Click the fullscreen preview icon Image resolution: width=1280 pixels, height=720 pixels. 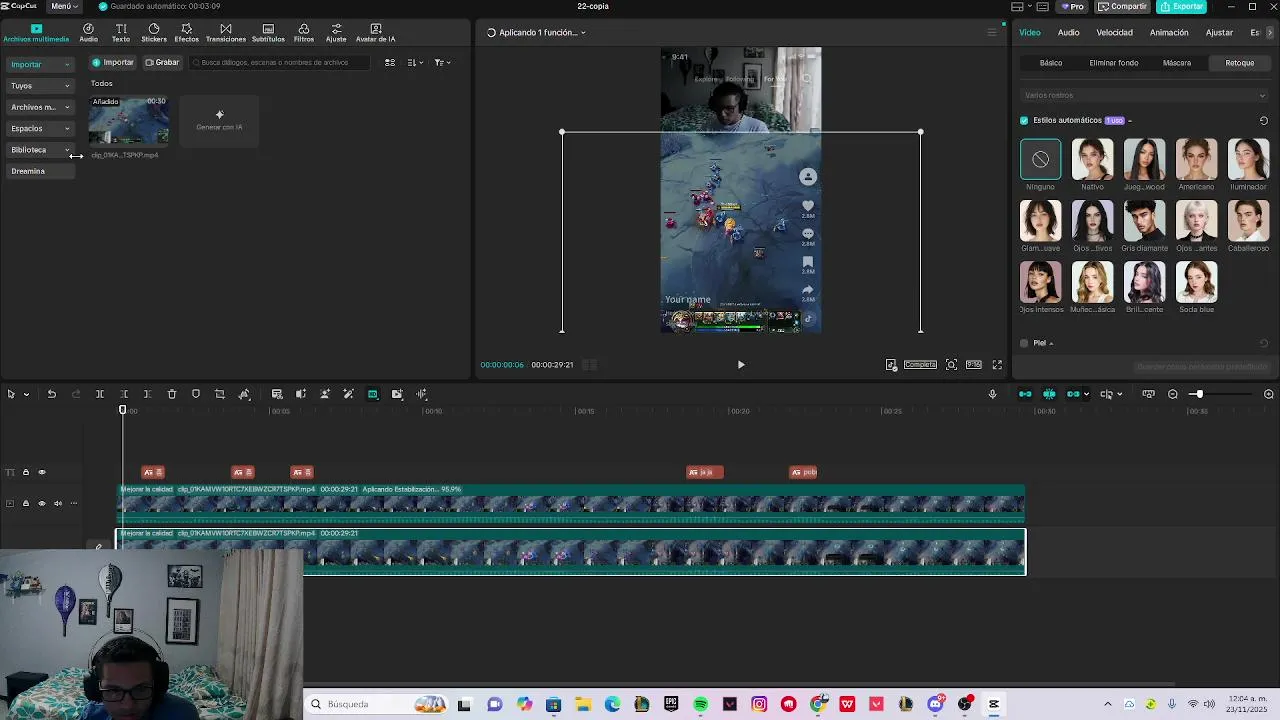click(x=997, y=365)
